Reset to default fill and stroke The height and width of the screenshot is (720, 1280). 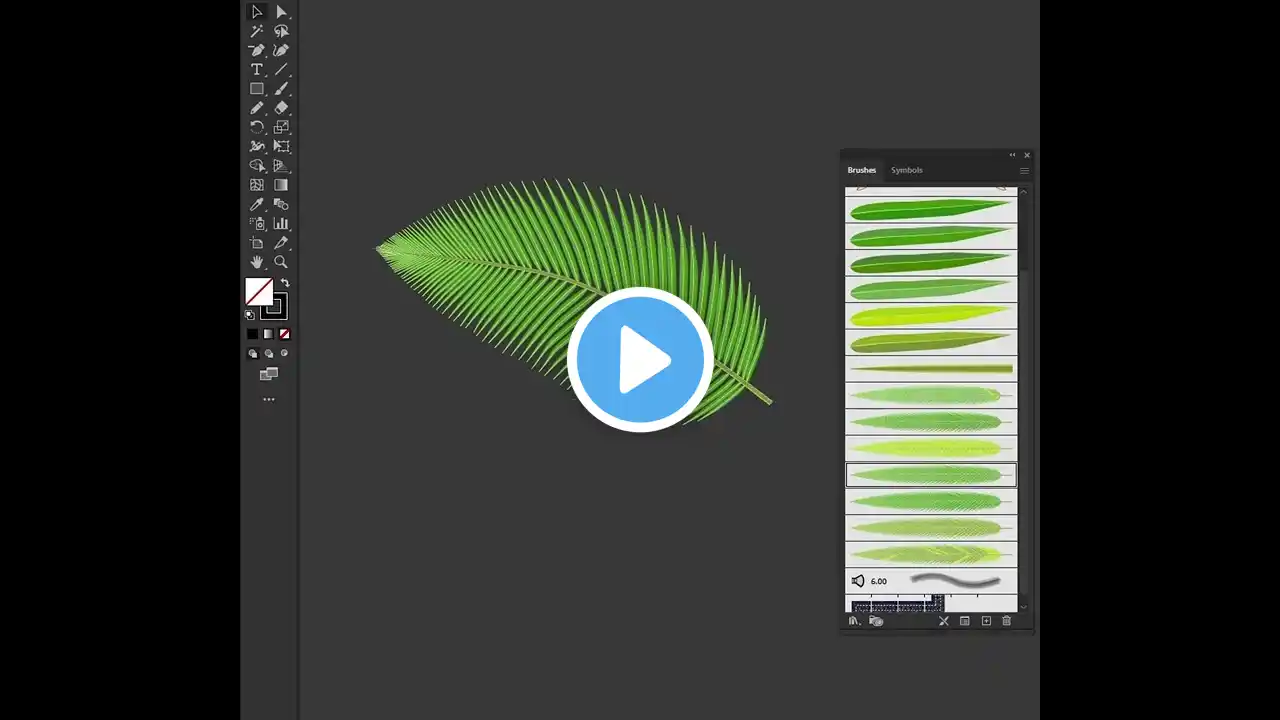(250, 315)
